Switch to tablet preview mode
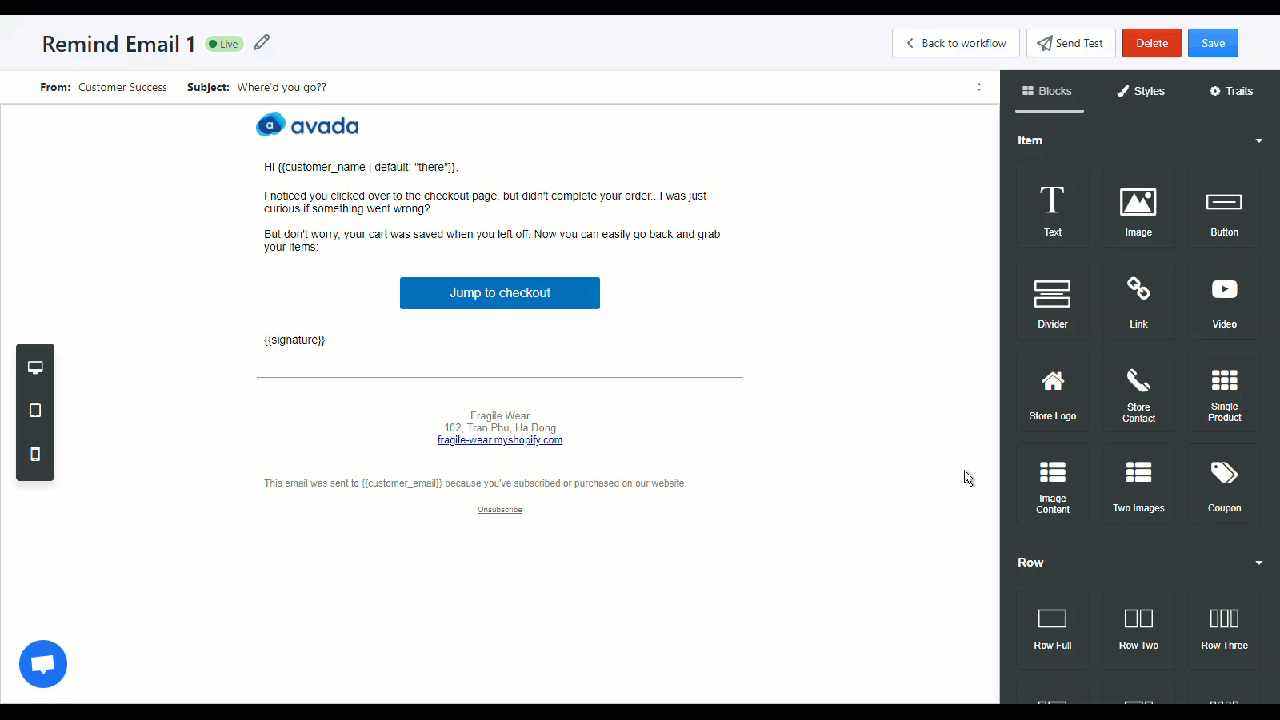This screenshot has width=1280, height=720. coord(35,411)
